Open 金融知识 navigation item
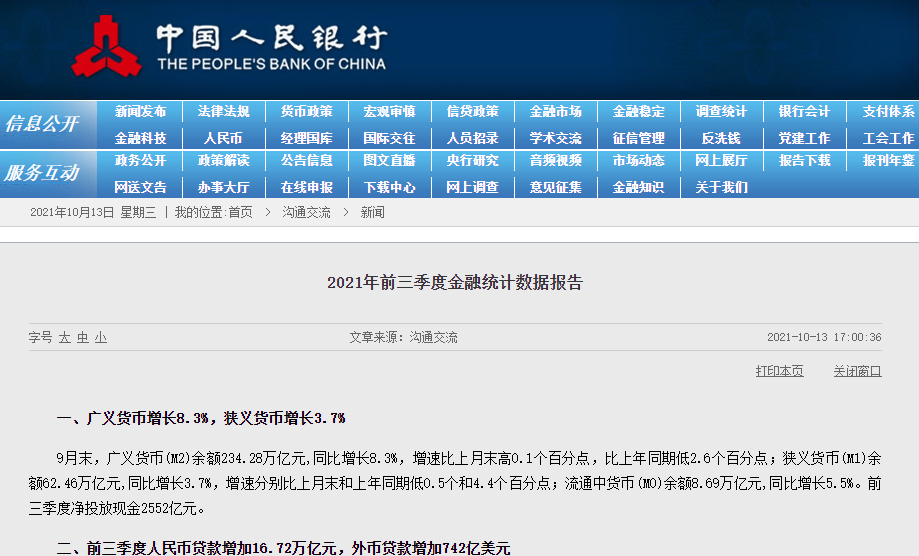The height and width of the screenshot is (556, 919). (638, 187)
